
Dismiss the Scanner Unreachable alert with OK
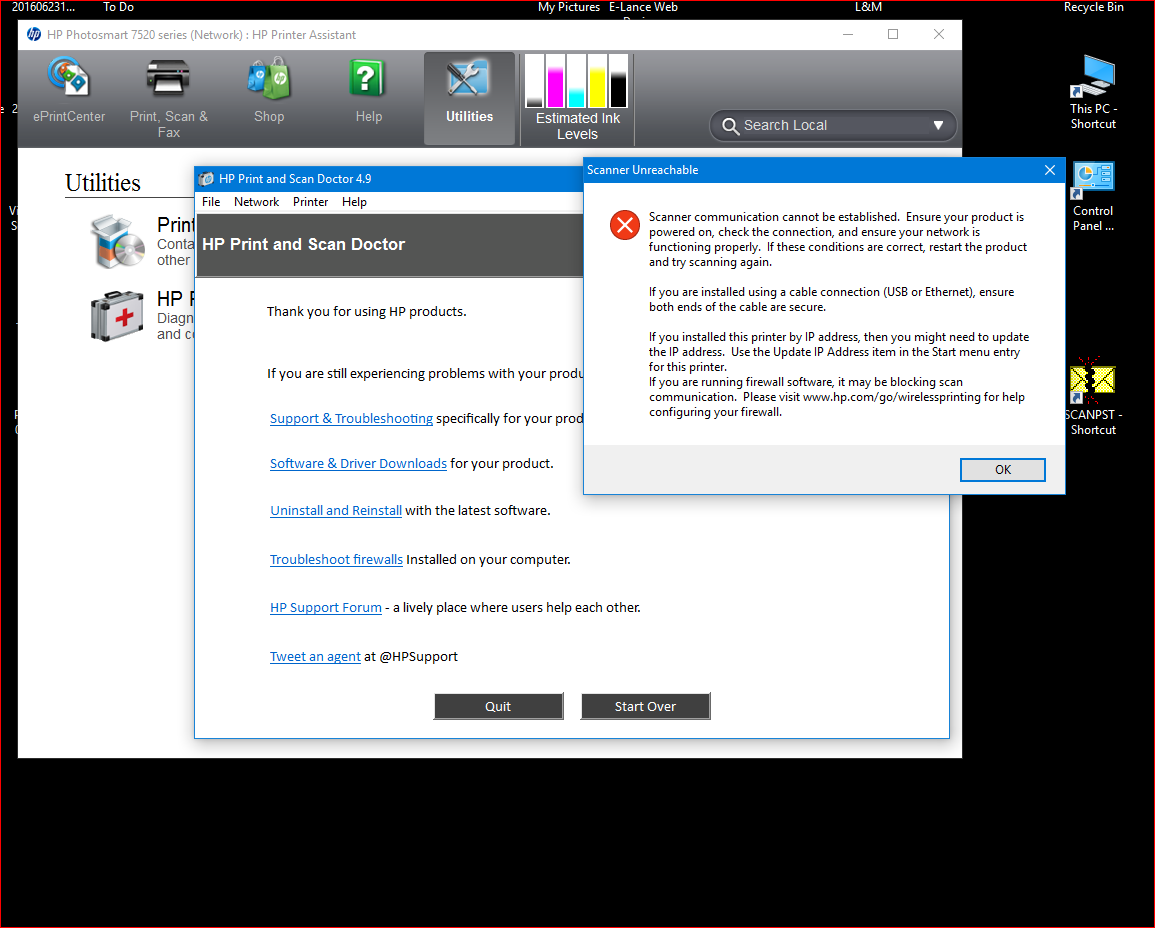click(1002, 469)
